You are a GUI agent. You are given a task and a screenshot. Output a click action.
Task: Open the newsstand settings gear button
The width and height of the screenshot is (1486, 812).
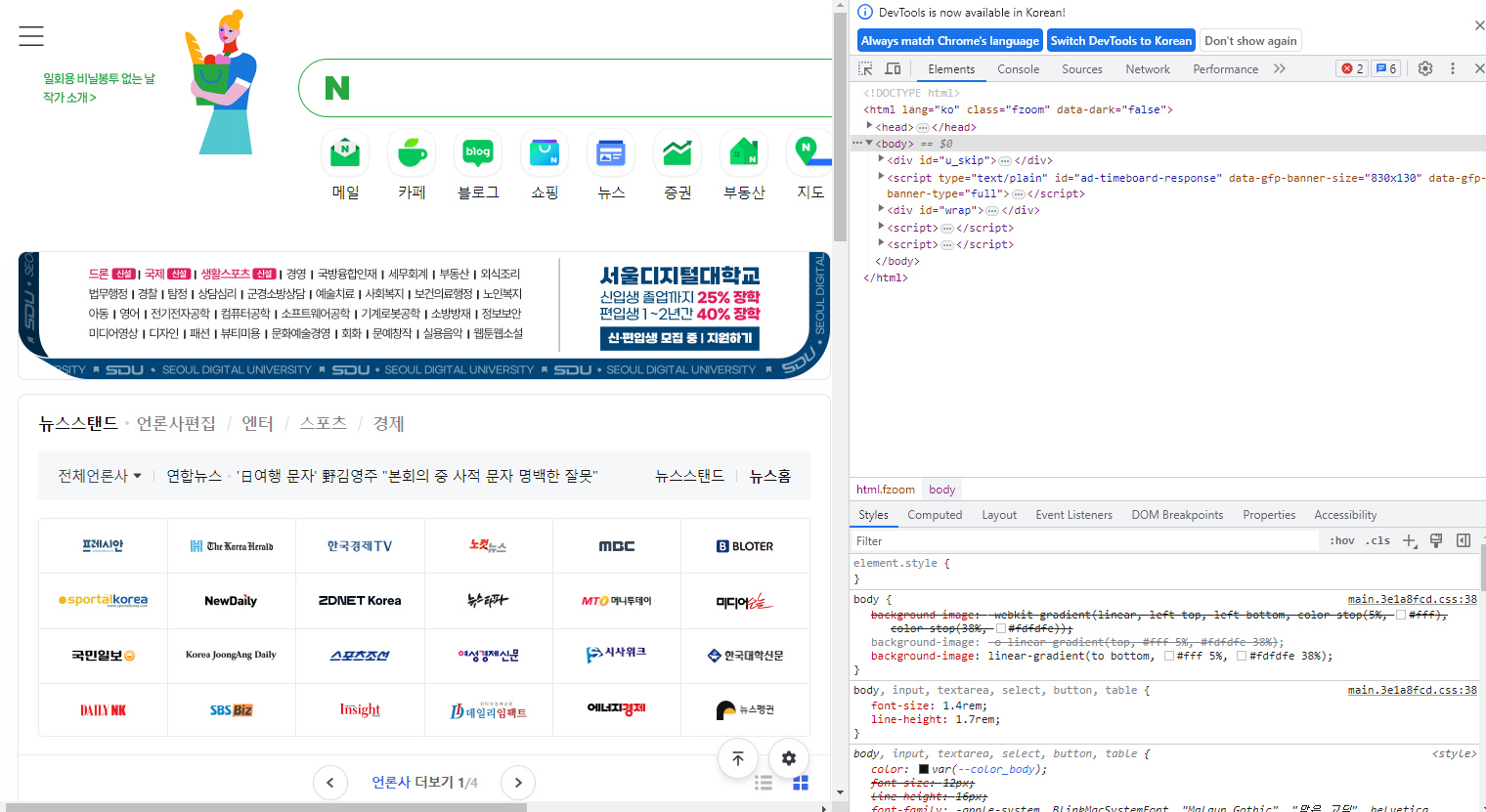coord(789,758)
